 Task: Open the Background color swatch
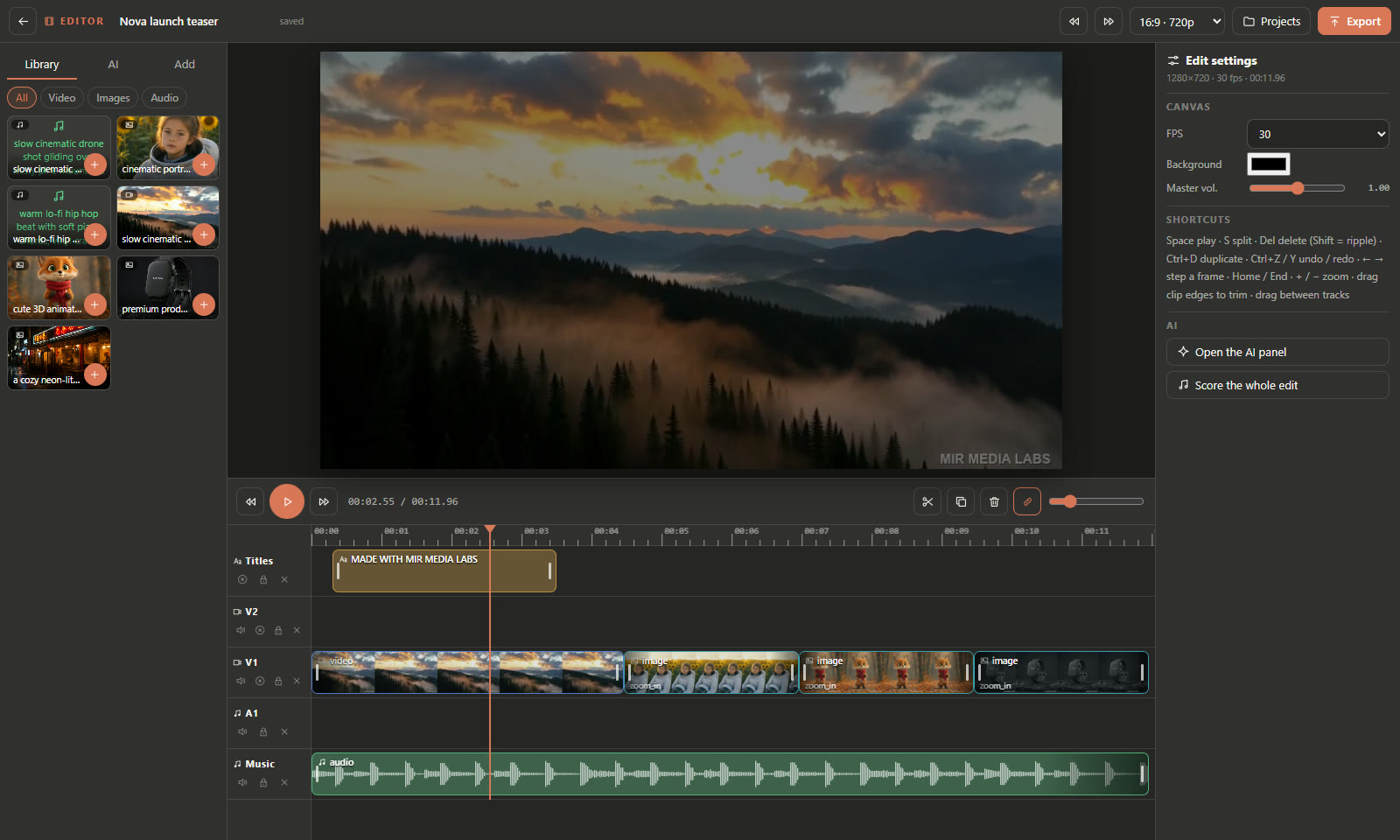click(x=1268, y=164)
